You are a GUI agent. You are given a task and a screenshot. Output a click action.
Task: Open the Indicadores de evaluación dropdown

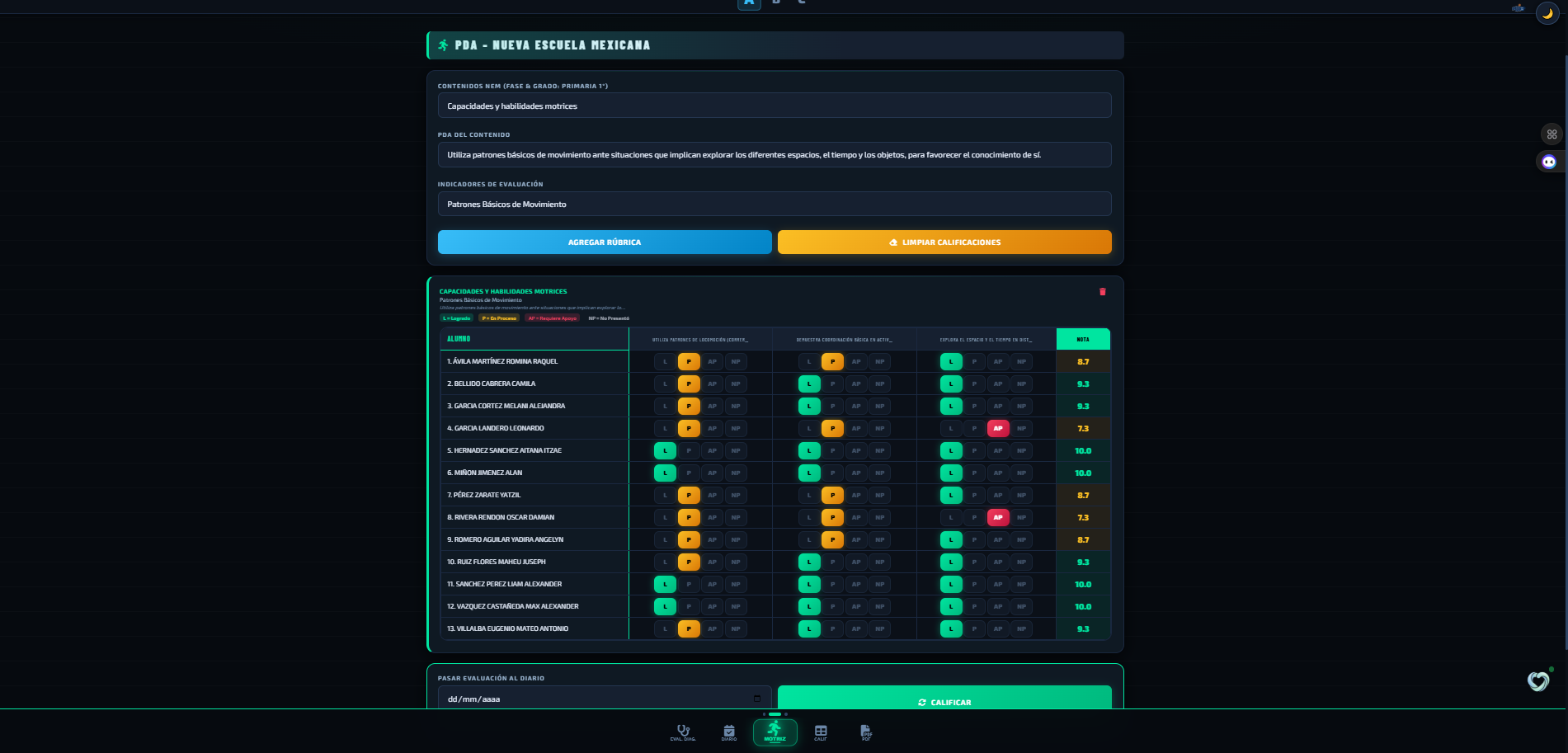coord(775,204)
